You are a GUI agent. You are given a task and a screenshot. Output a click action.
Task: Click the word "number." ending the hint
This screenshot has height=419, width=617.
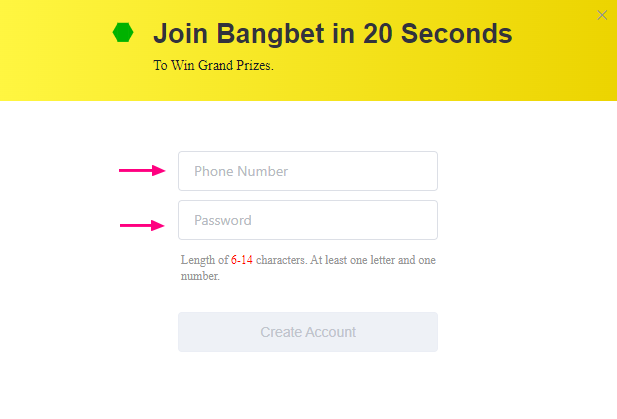200,276
